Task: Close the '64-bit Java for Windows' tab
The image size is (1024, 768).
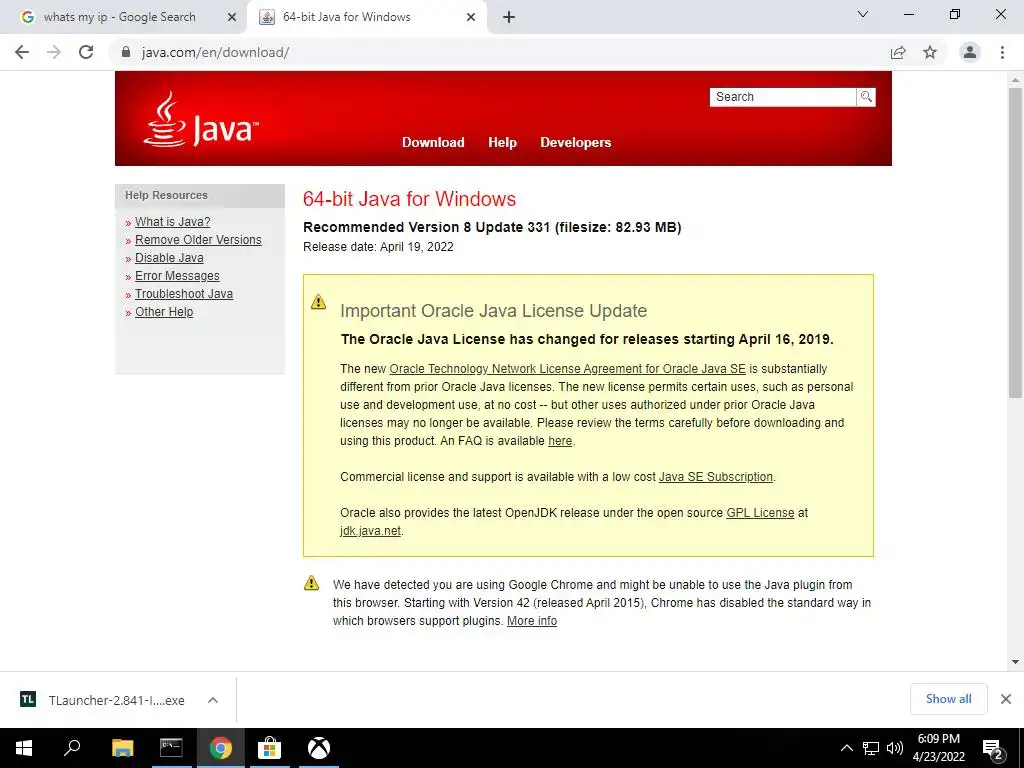Action: point(471,17)
